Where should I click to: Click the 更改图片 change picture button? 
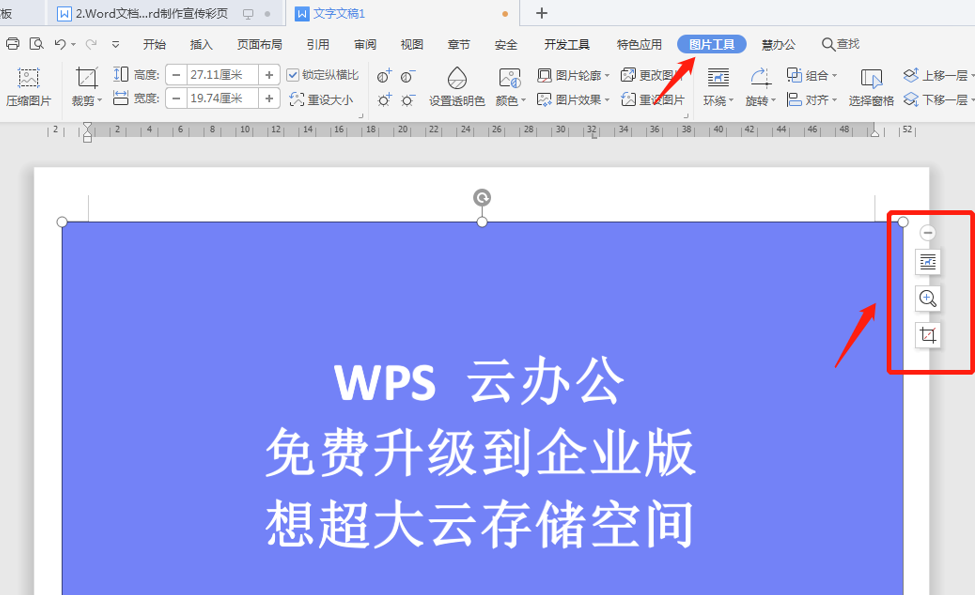point(652,75)
